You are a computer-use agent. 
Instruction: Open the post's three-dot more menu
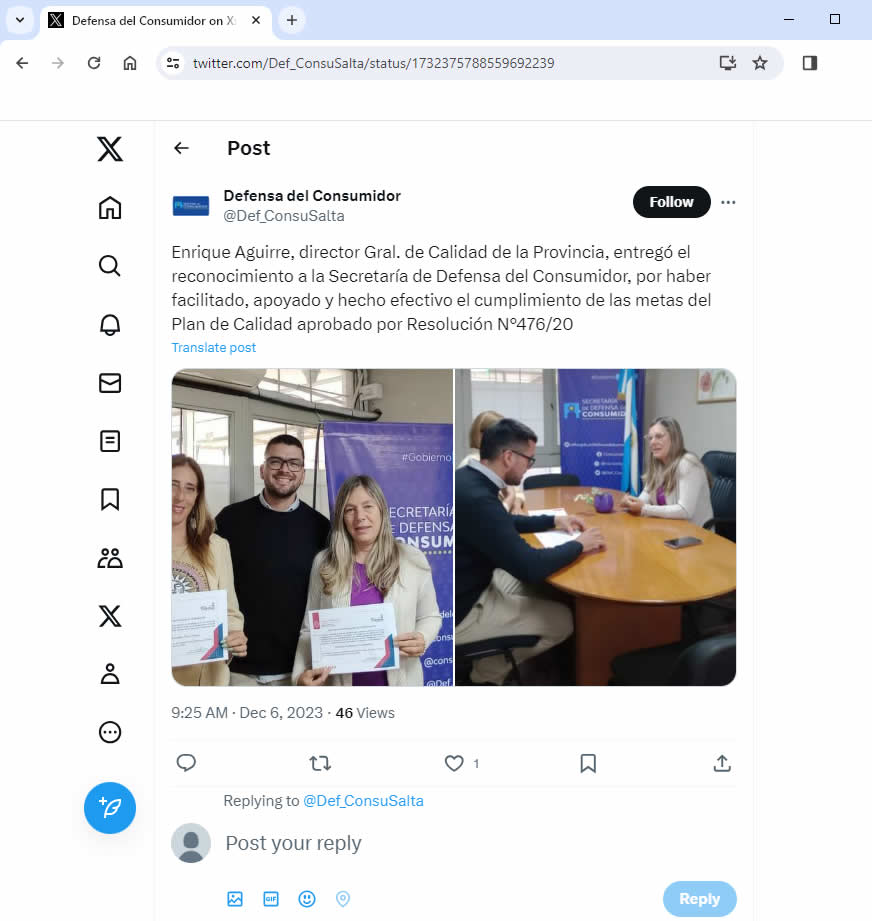[728, 202]
